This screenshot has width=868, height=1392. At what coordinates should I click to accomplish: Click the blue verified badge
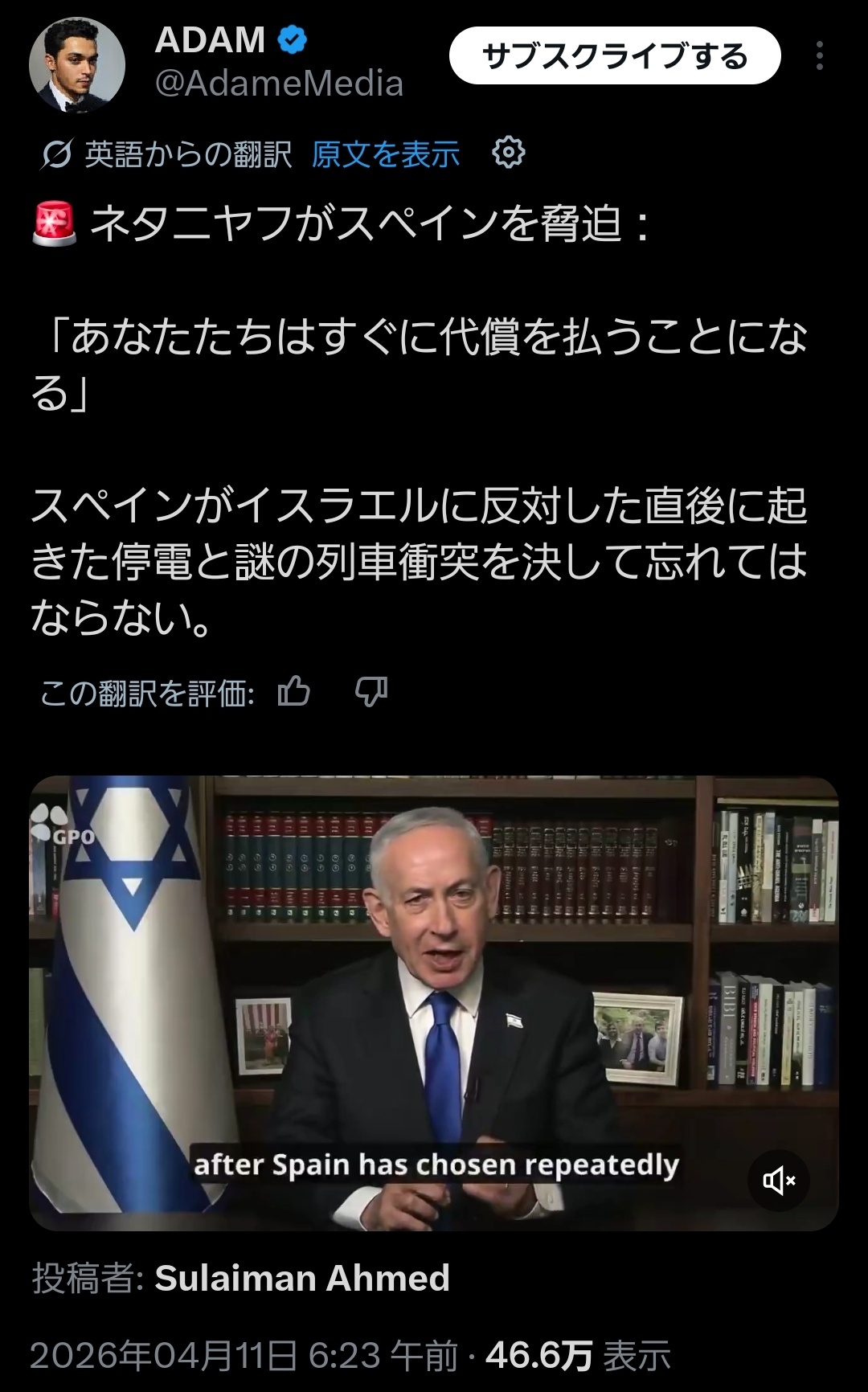coord(293,39)
